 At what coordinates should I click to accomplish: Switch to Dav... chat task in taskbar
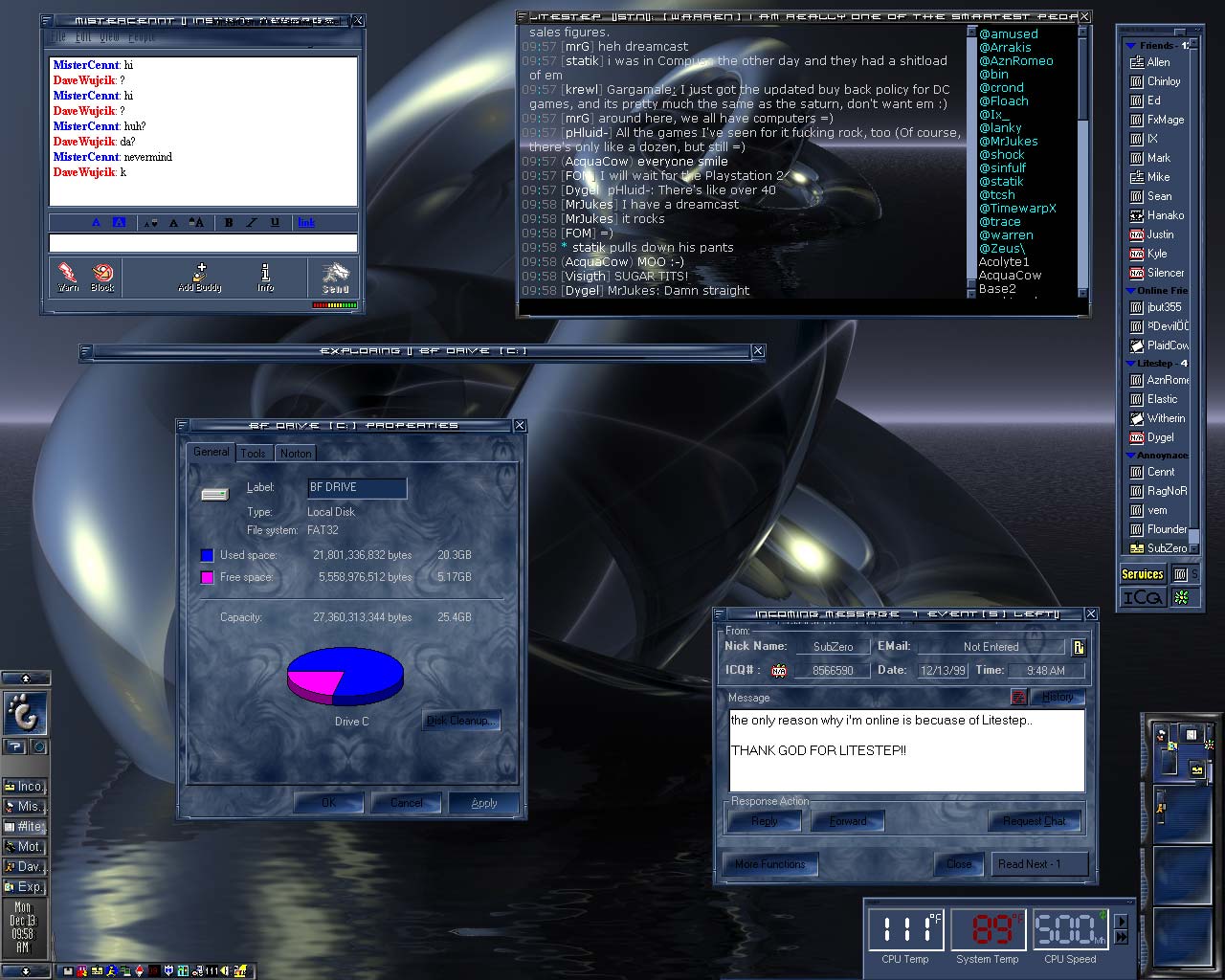click(25, 867)
